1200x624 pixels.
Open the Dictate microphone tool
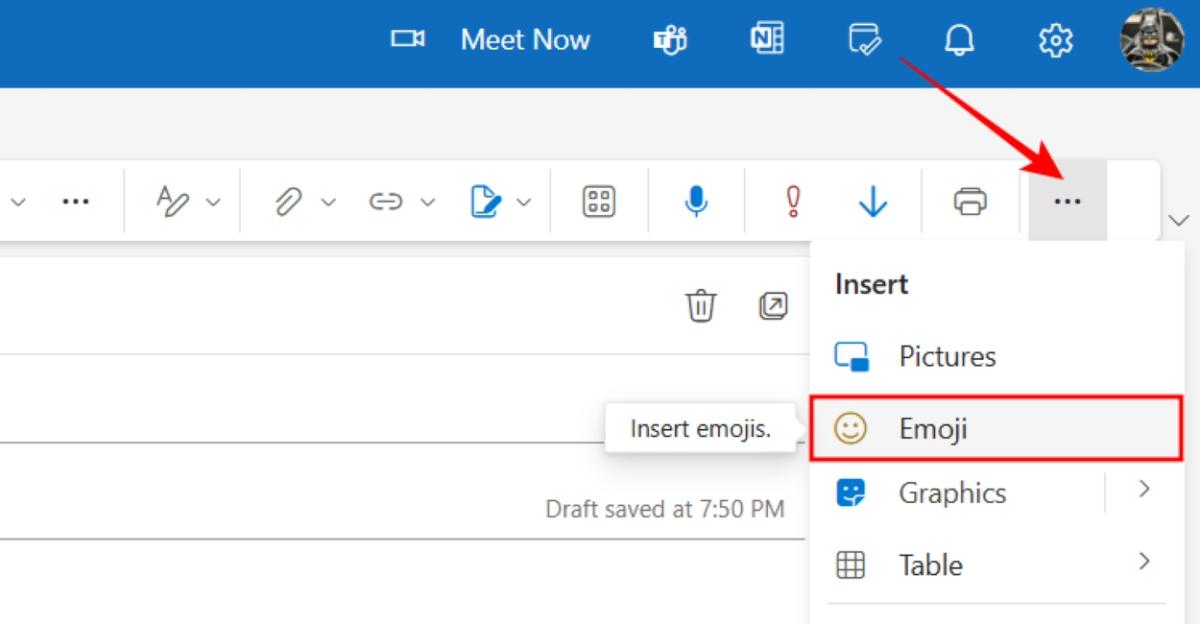tap(694, 200)
